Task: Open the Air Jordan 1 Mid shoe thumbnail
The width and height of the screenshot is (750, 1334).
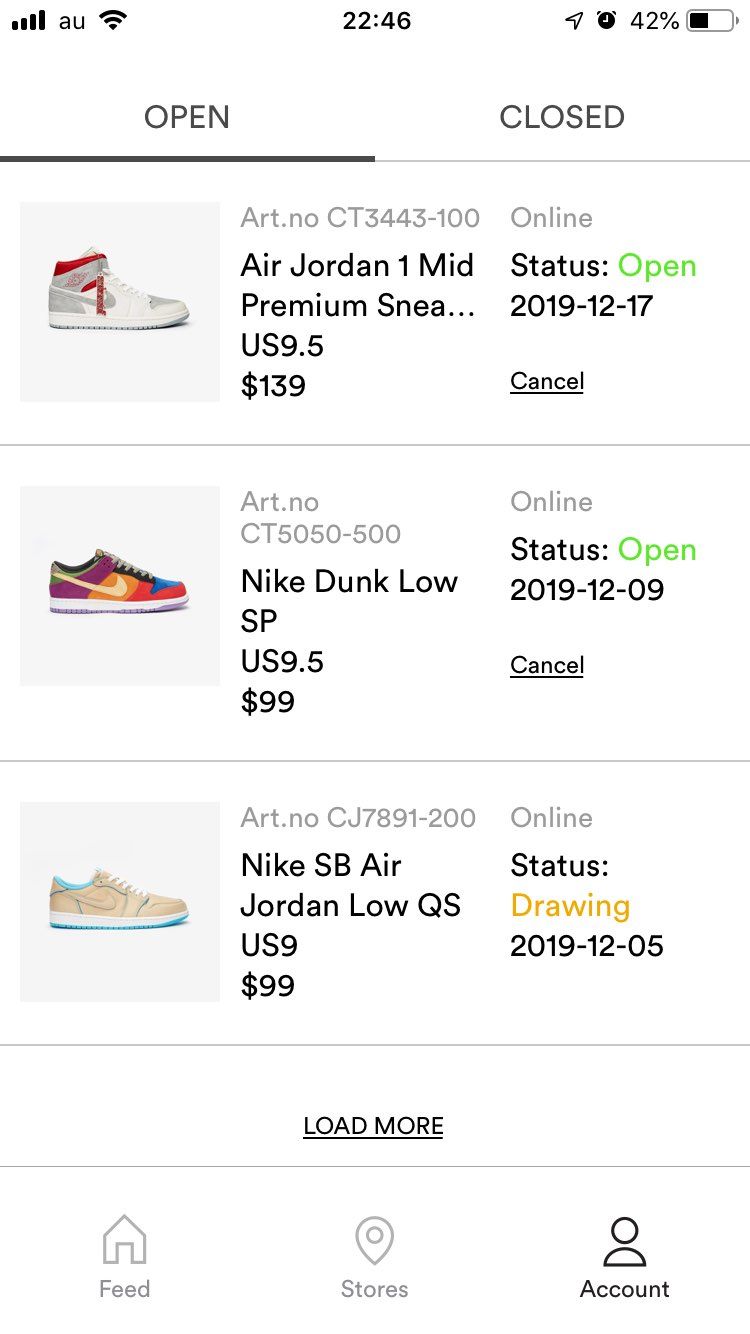Action: [x=120, y=302]
